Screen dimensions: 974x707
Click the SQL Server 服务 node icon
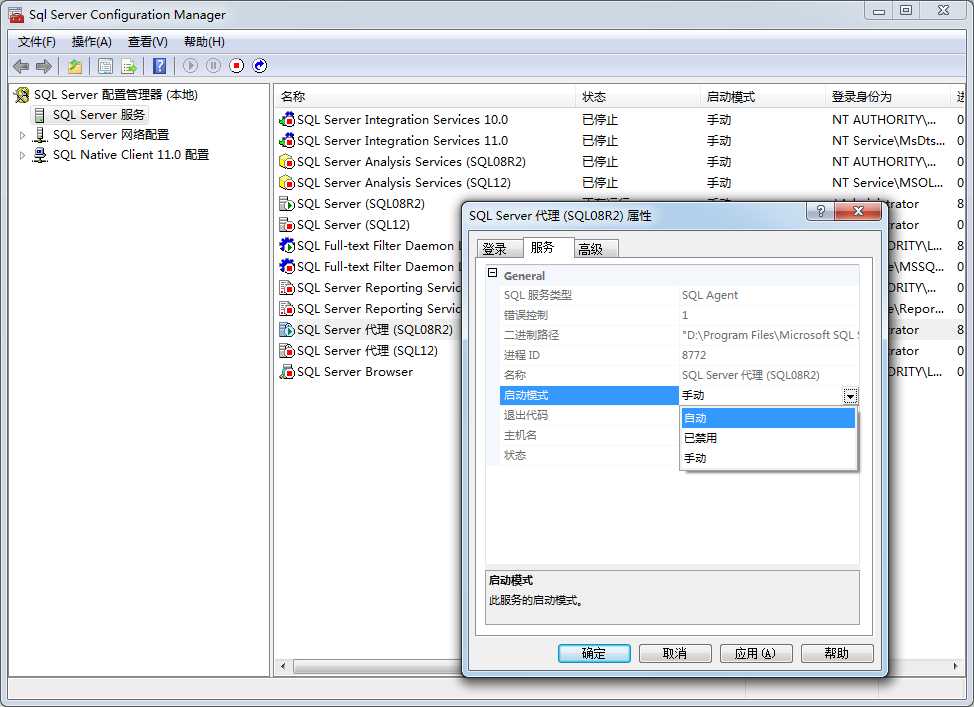[x=40, y=115]
